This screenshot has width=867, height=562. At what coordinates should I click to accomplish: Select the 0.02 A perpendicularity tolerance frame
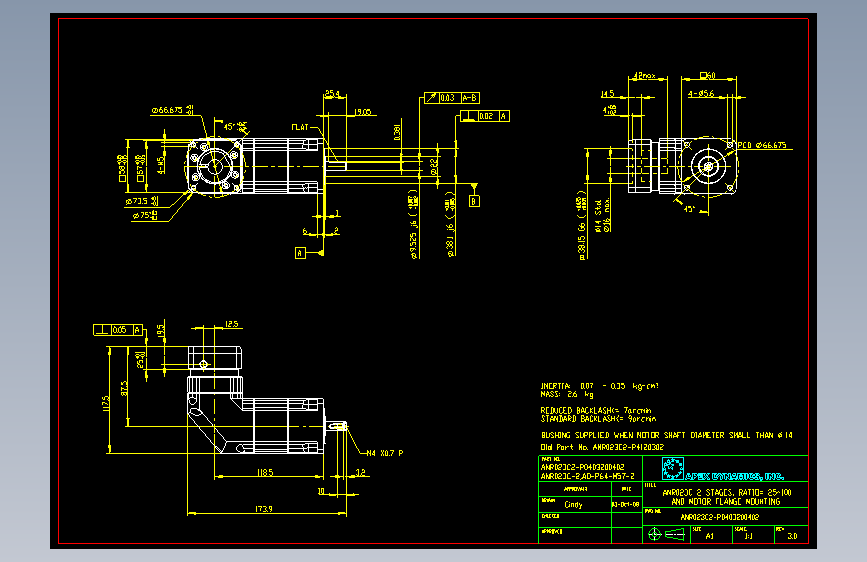point(485,116)
